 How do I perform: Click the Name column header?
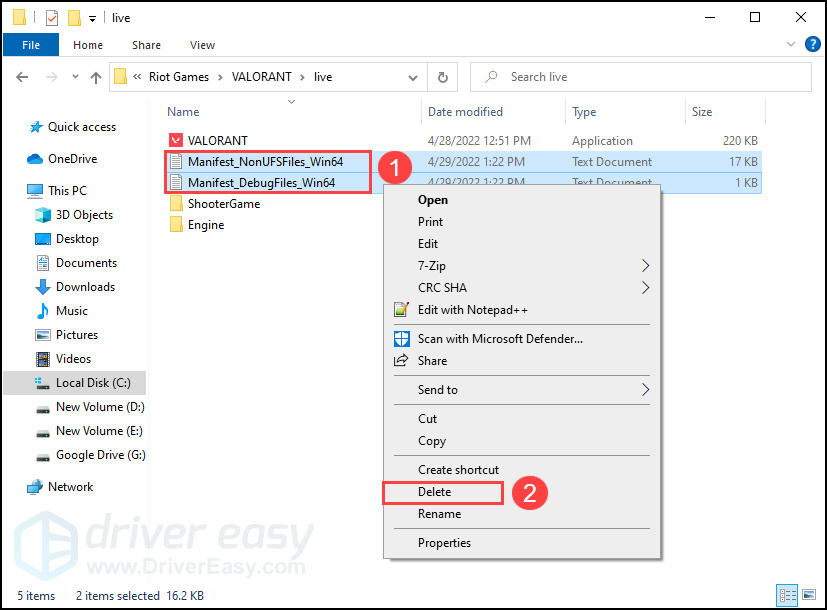coord(184,112)
